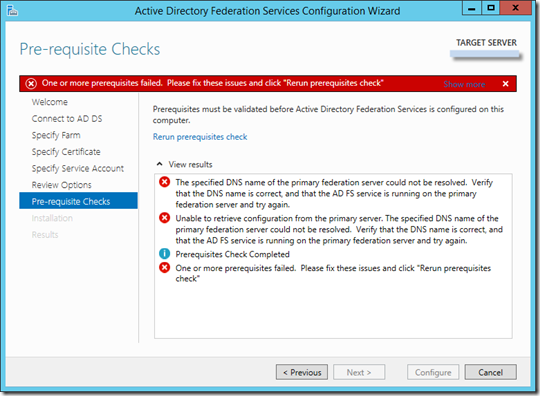The height and width of the screenshot is (396, 540).
Task: Click the Cancel button
Action: (x=490, y=372)
